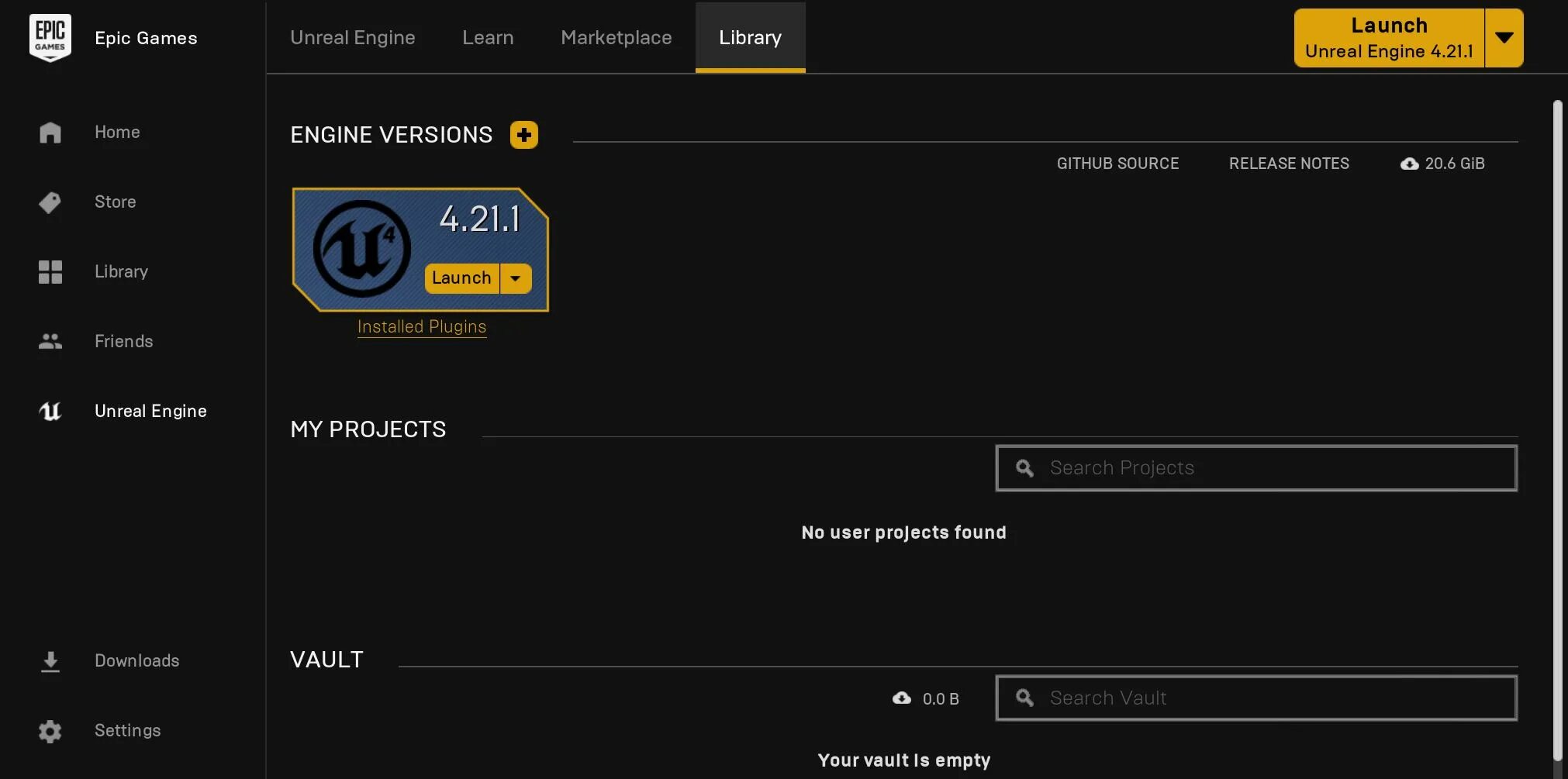This screenshot has width=1568, height=779.
Task: Click the 20.6 GiB size text
Action: coord(1455,164)
